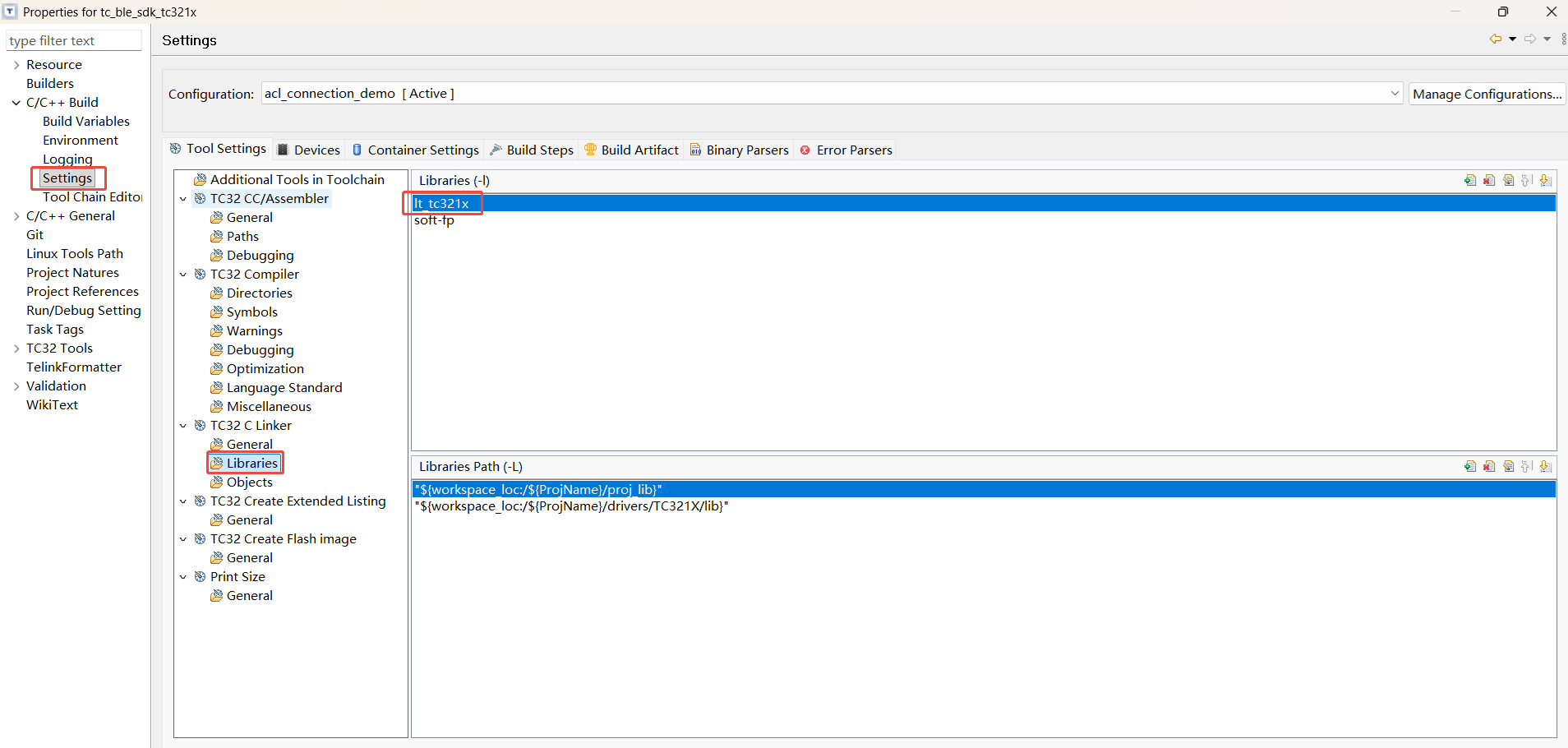
Task: Click the type filter text field
Action: (x=73, y=40)
